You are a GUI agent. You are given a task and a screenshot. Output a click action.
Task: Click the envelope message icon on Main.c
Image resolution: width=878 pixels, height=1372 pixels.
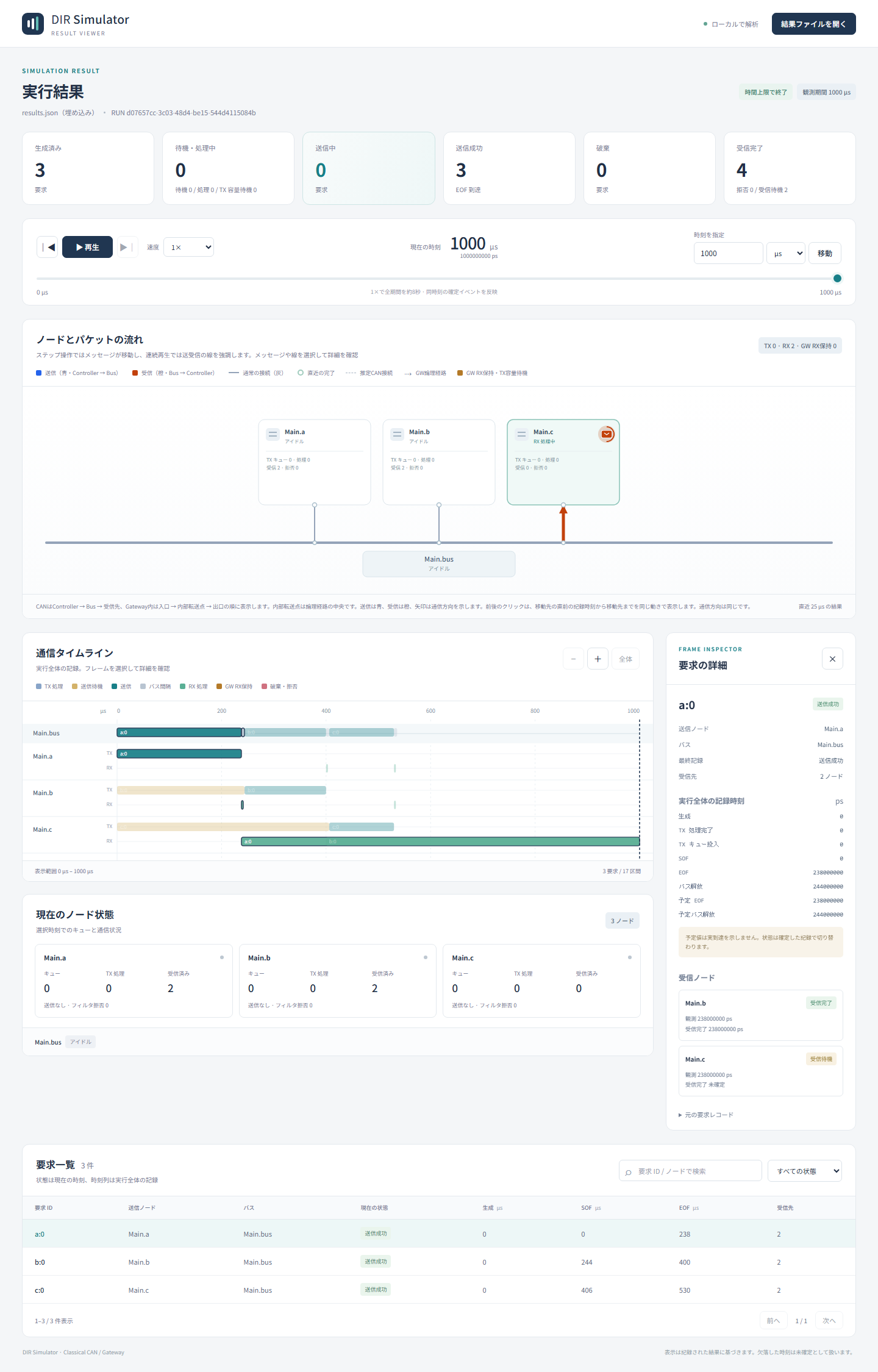tap(606, 434)
